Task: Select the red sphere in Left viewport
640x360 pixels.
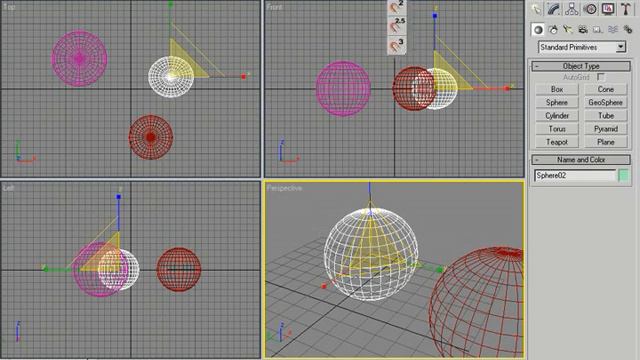Action: tap(179, 269)
